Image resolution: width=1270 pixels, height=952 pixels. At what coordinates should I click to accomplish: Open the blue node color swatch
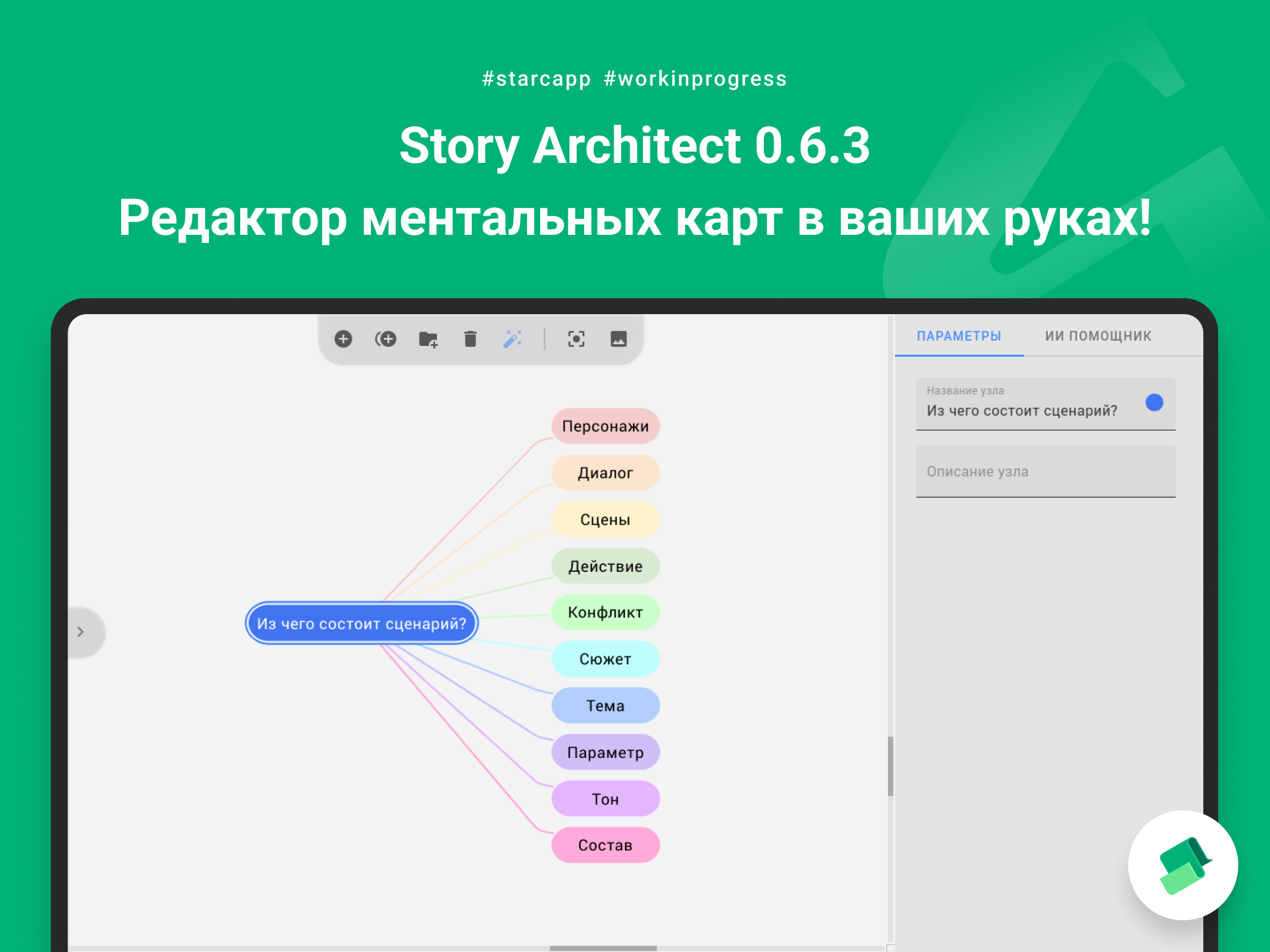pos(1154,403)
